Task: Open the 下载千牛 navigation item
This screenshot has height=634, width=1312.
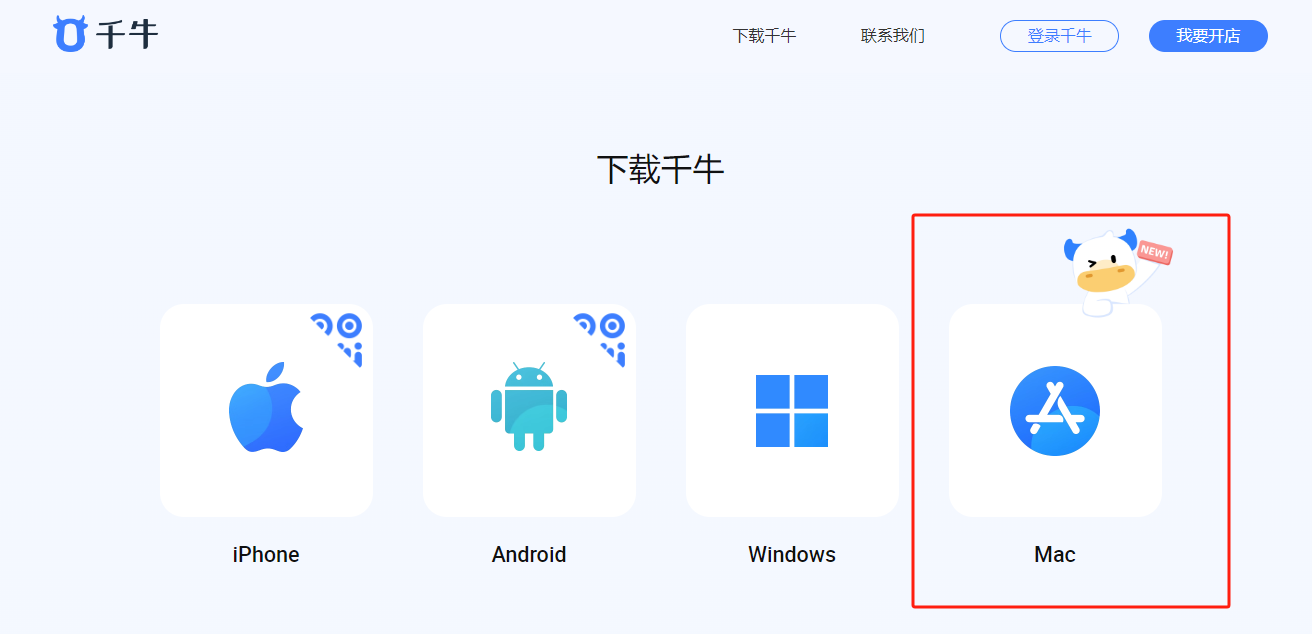Action: coord(764,36)
